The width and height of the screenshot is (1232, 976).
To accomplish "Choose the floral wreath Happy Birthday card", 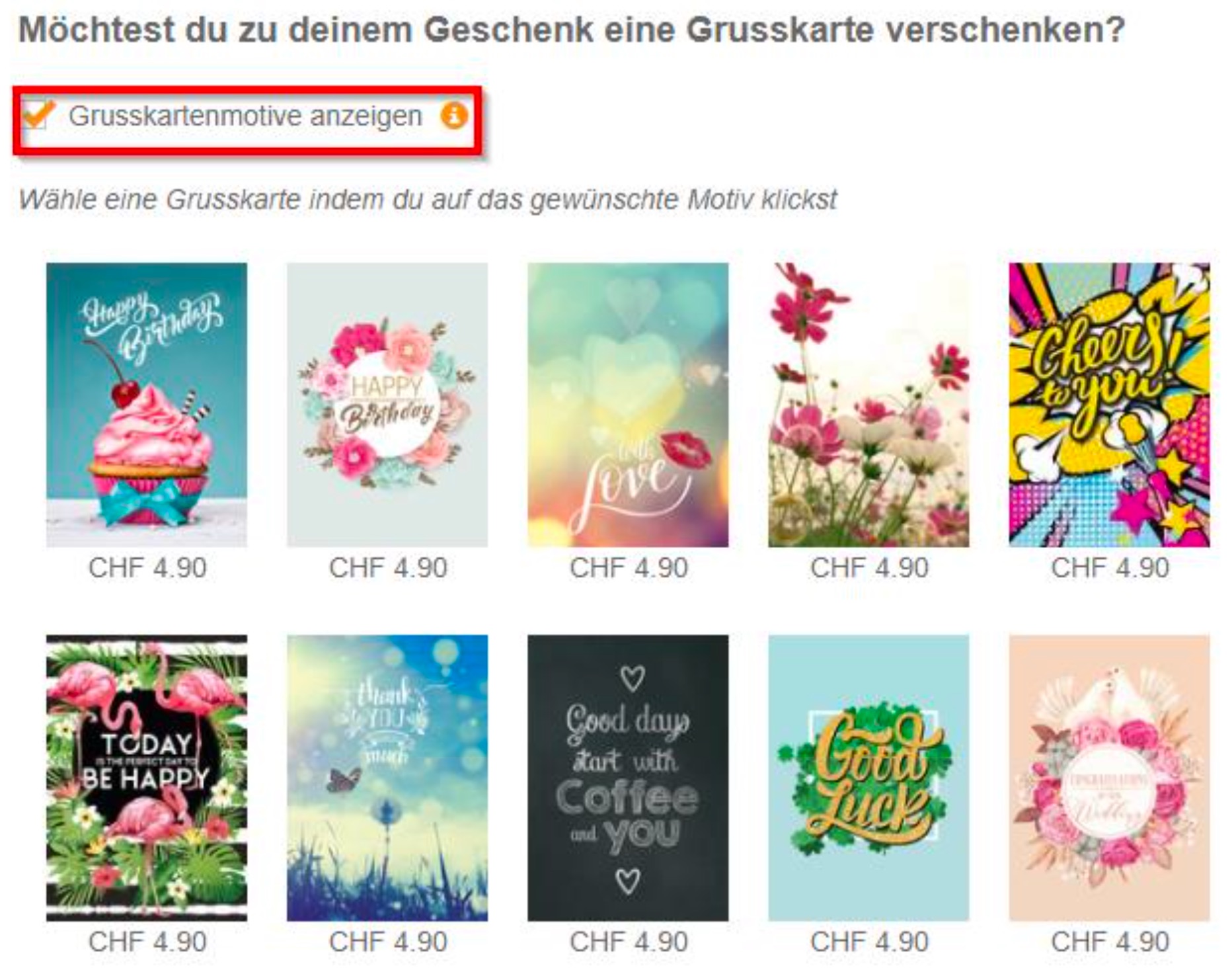I will click(x=387, y=405).
